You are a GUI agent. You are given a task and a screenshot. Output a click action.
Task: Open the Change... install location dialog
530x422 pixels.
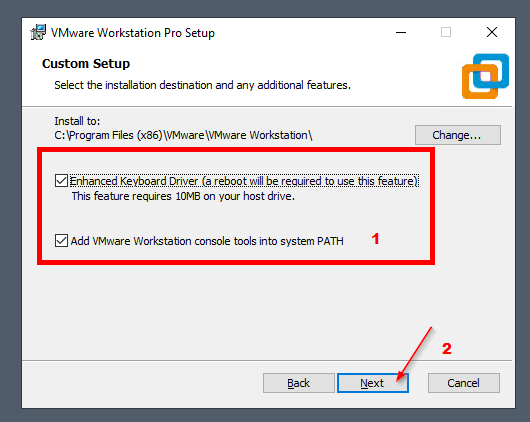click(458, 135)
